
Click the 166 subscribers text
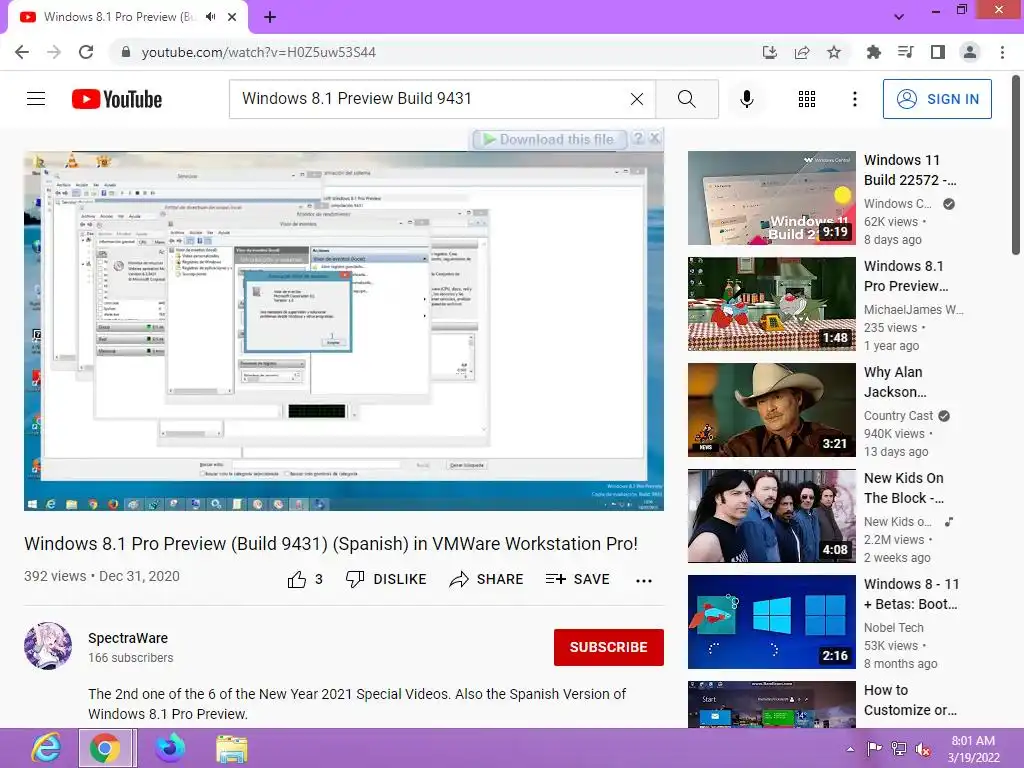click(131, 658)
